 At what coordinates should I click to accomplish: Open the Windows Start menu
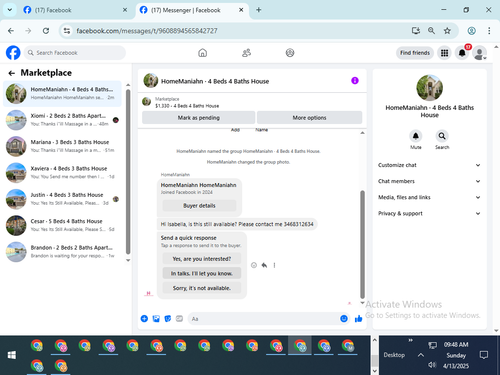[12, 355]
